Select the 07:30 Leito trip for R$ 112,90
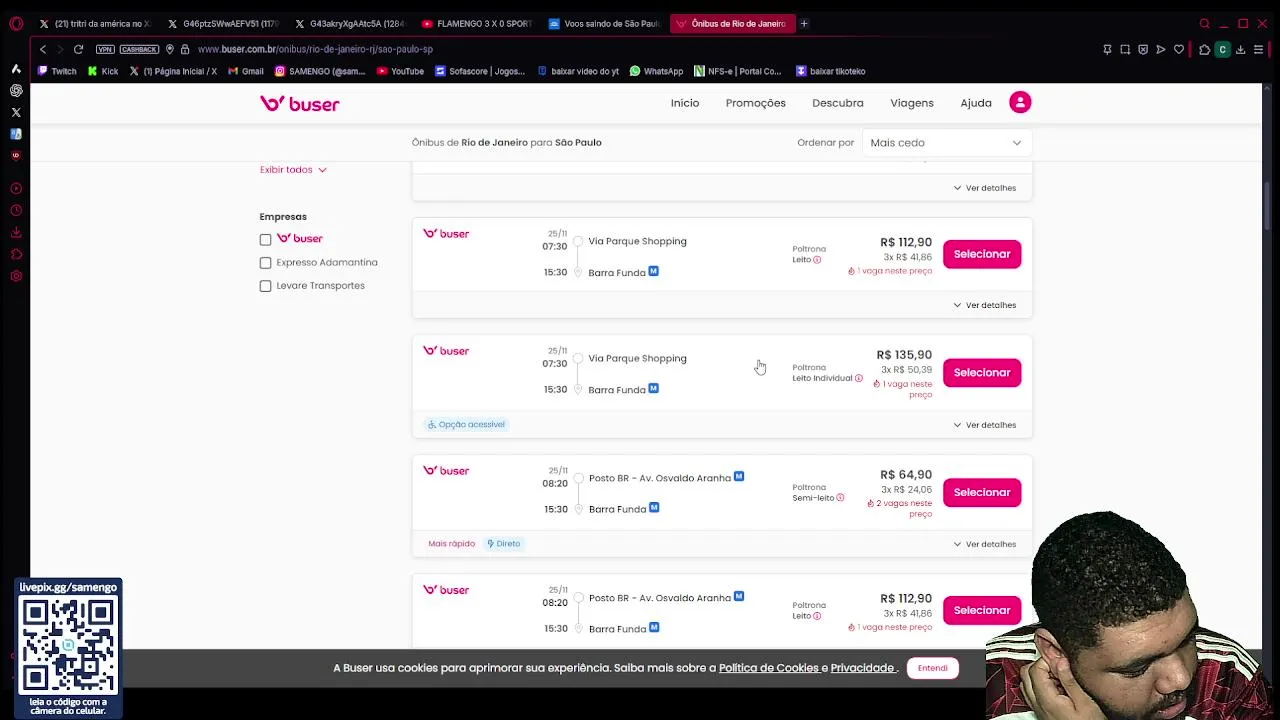Viewport: 1280px width, 720px height. tap(982, 254)
